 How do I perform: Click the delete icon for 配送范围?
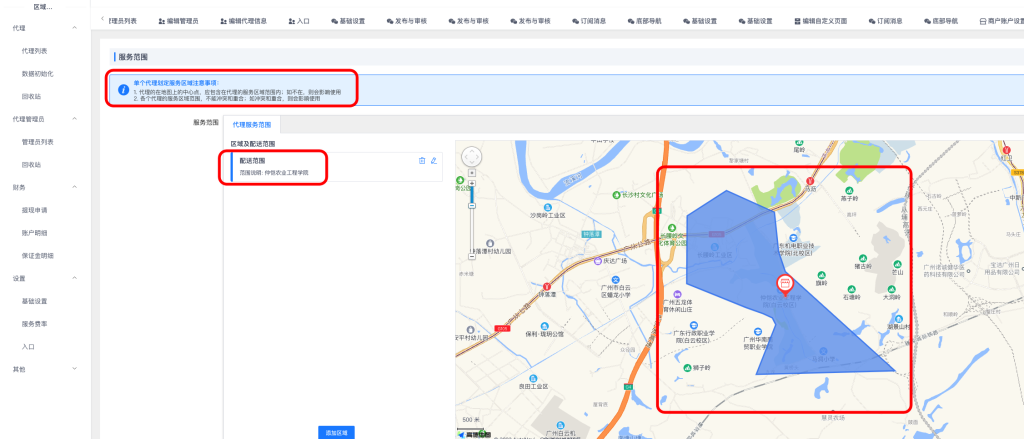click(x=422, y=160)
